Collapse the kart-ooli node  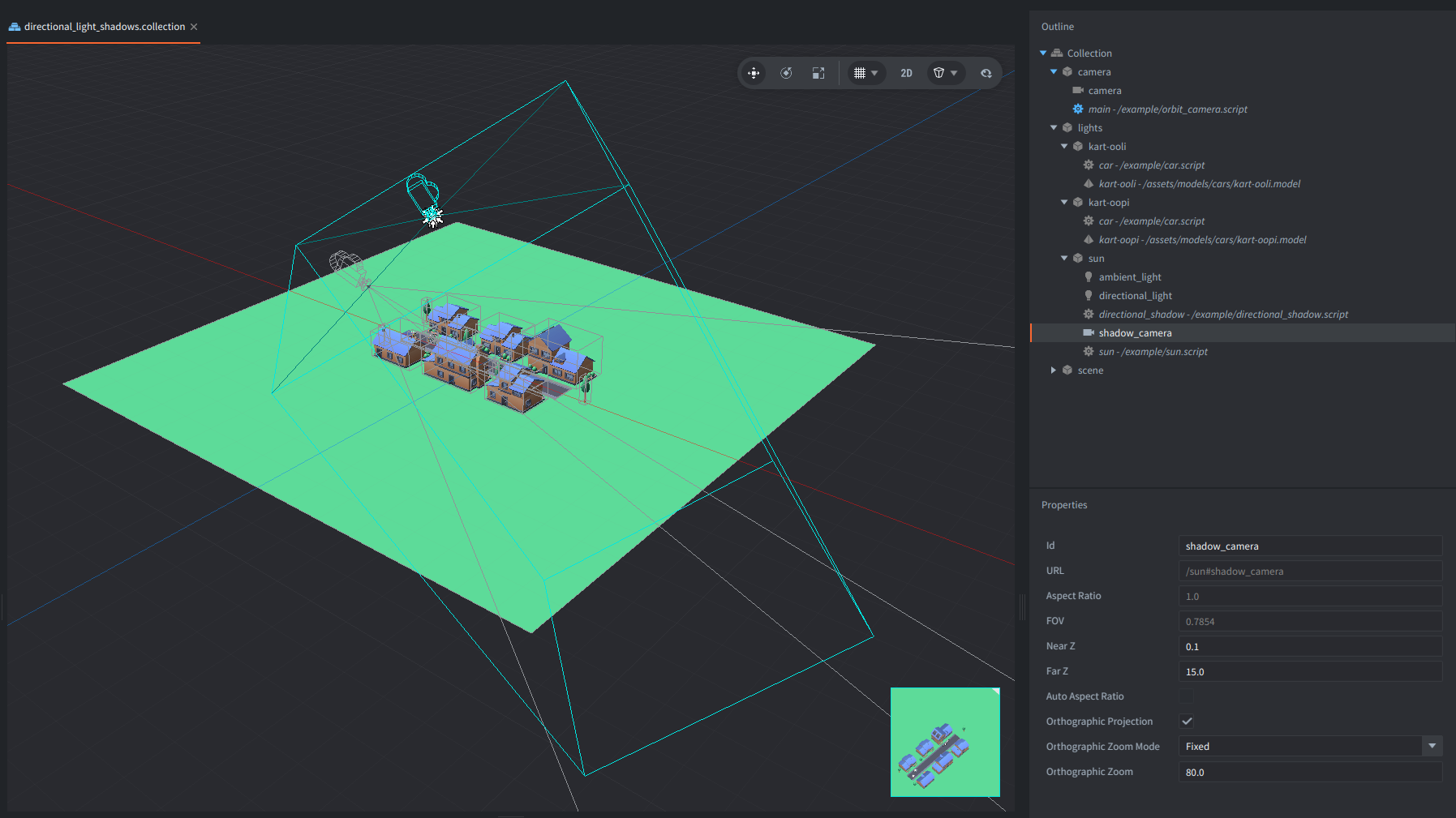click(x=1064, y=147)
